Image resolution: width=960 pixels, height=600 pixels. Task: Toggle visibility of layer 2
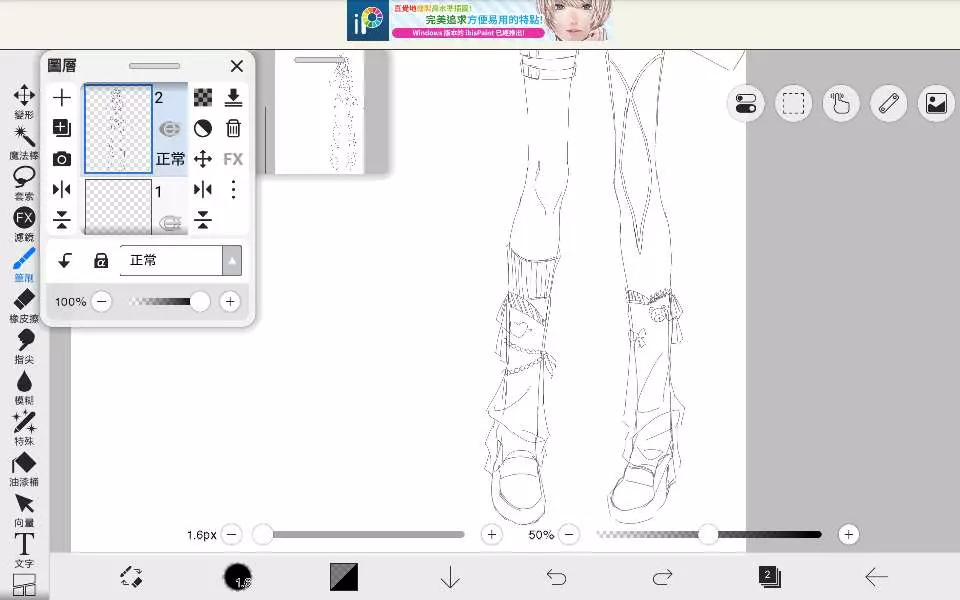pyautogui.click(x=169, y=128)
